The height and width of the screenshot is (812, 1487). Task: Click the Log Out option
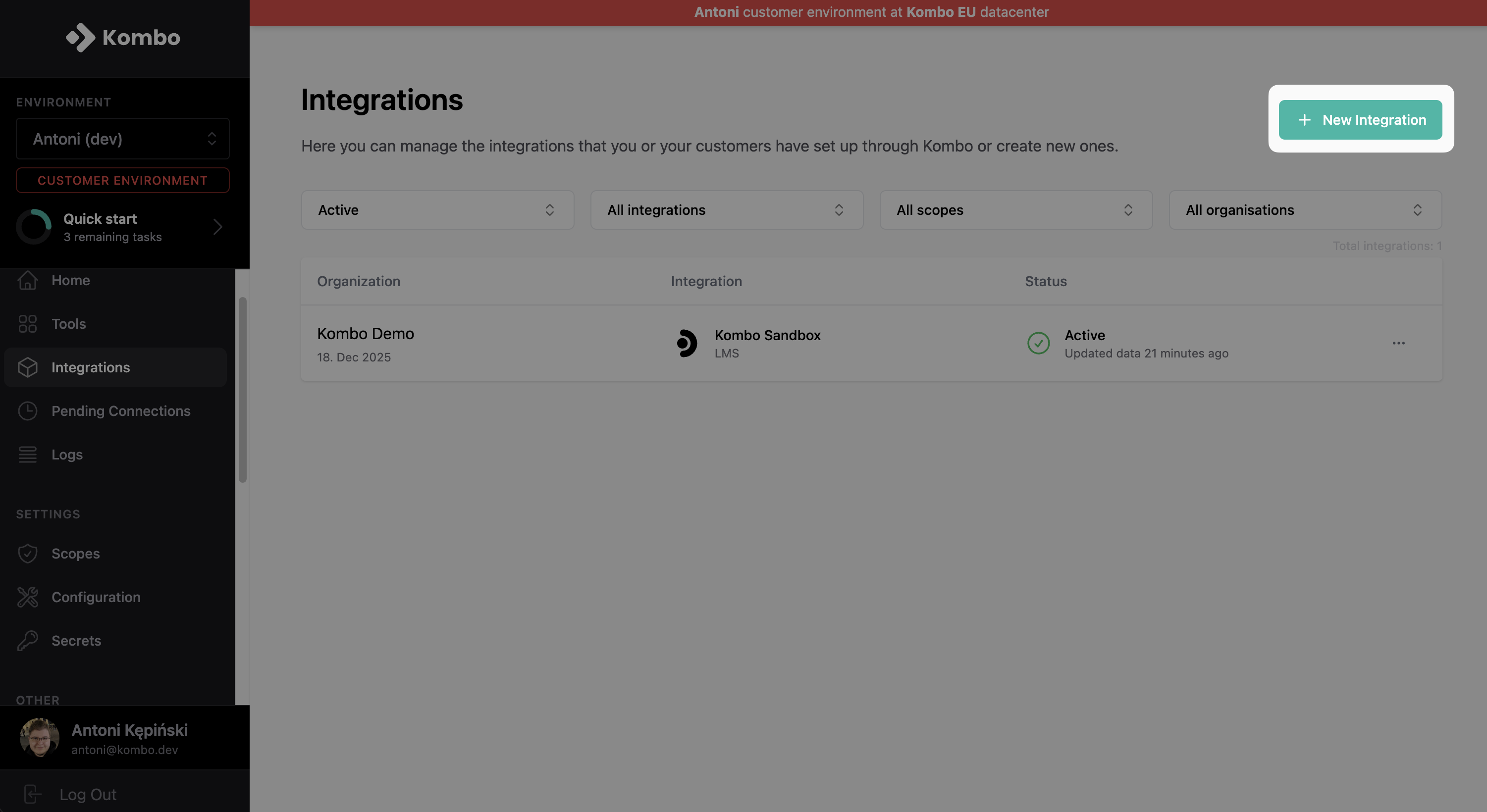point(87,794)
